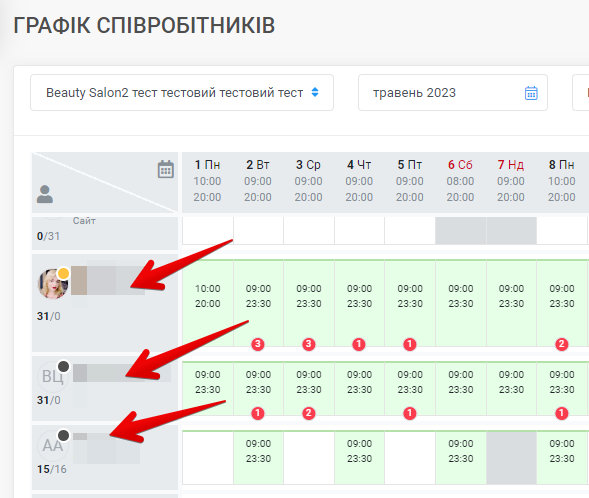Image resolution: width=589 pixels, height=498 pixels.
Task: Open Beauty Salon2 location dropdown
Action: pos(182,92)
